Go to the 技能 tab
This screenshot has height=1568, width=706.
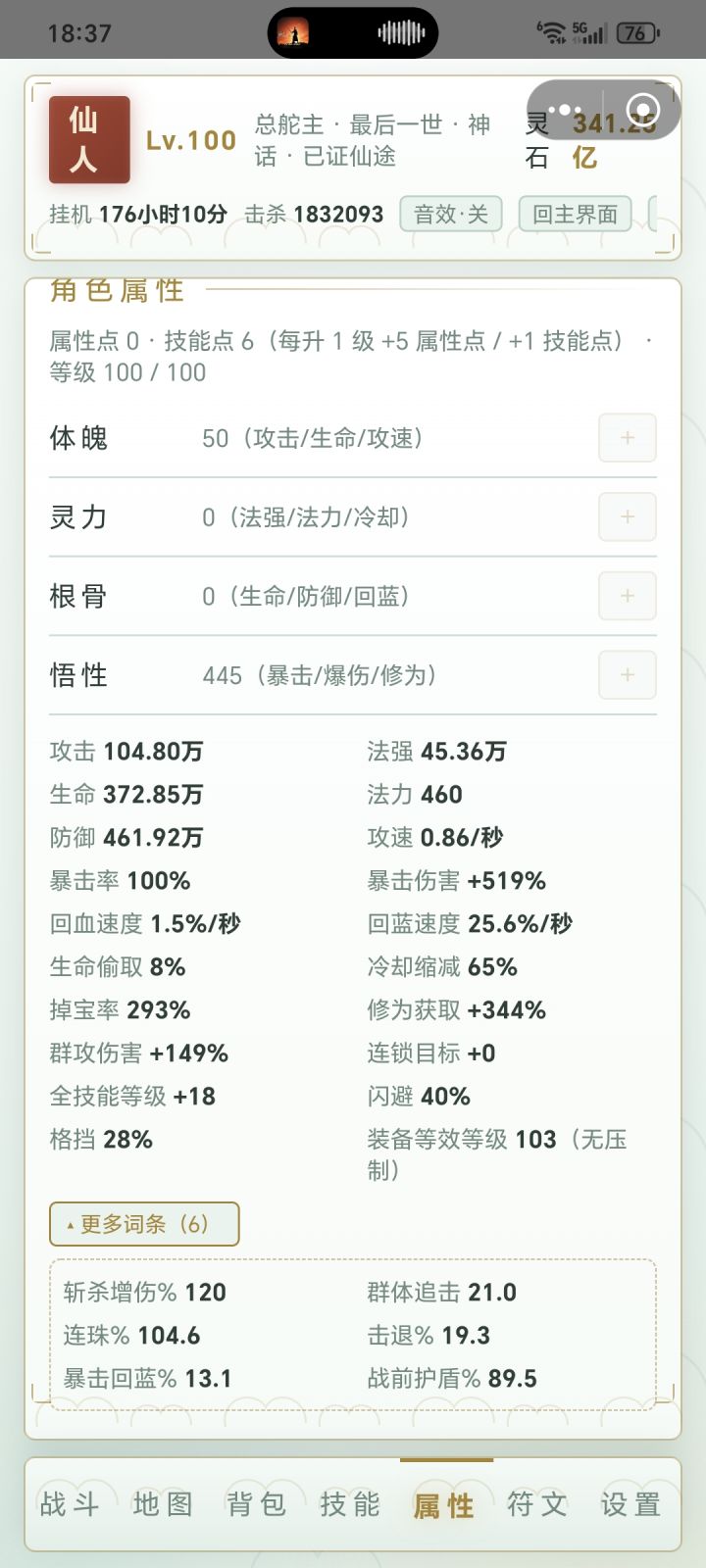(350, 1504)
